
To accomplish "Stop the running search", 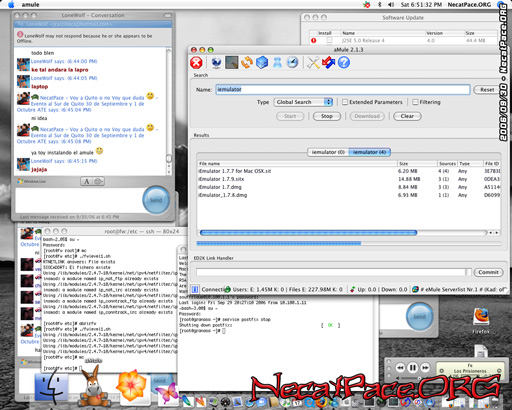I will tap(327, 116).
